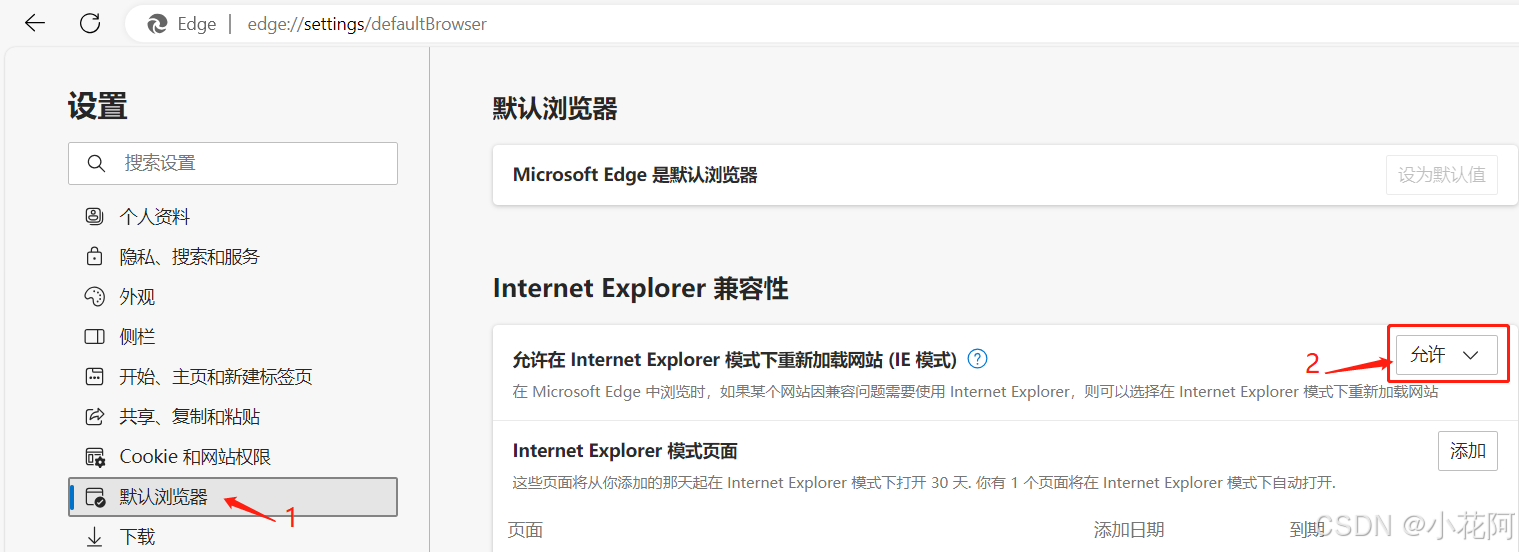Open the 允许 IE mode dropdown
Screen dimensions: 1519x552
1445,355
